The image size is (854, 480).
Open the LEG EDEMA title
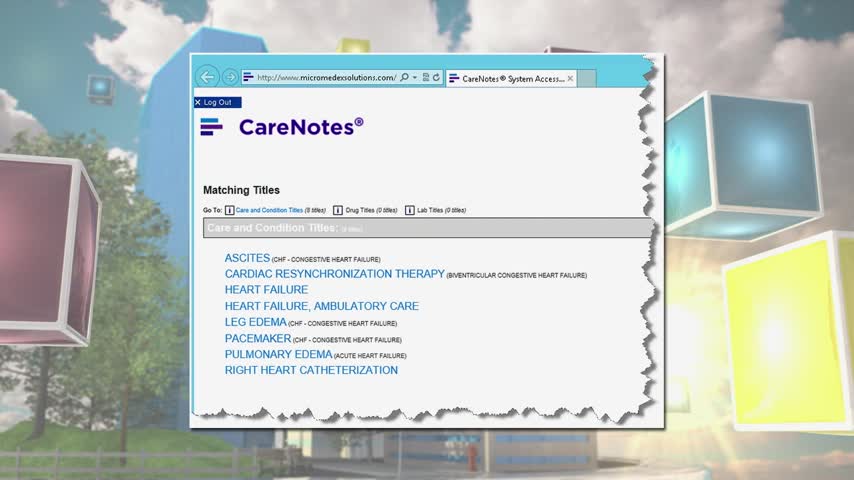pyautogui.click(x=255, y=322)
